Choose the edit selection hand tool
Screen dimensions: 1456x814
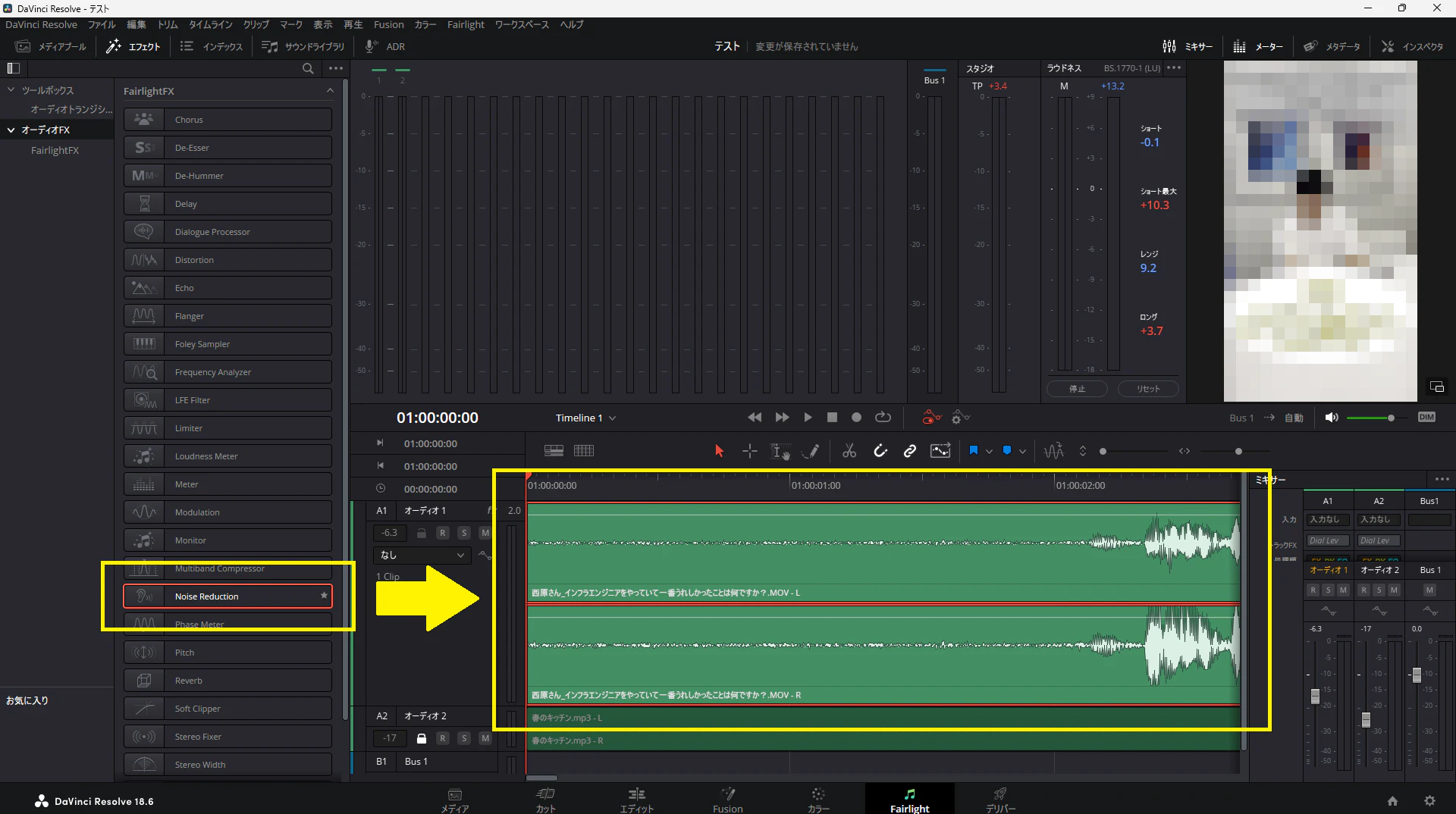click(x=780, y=452)
